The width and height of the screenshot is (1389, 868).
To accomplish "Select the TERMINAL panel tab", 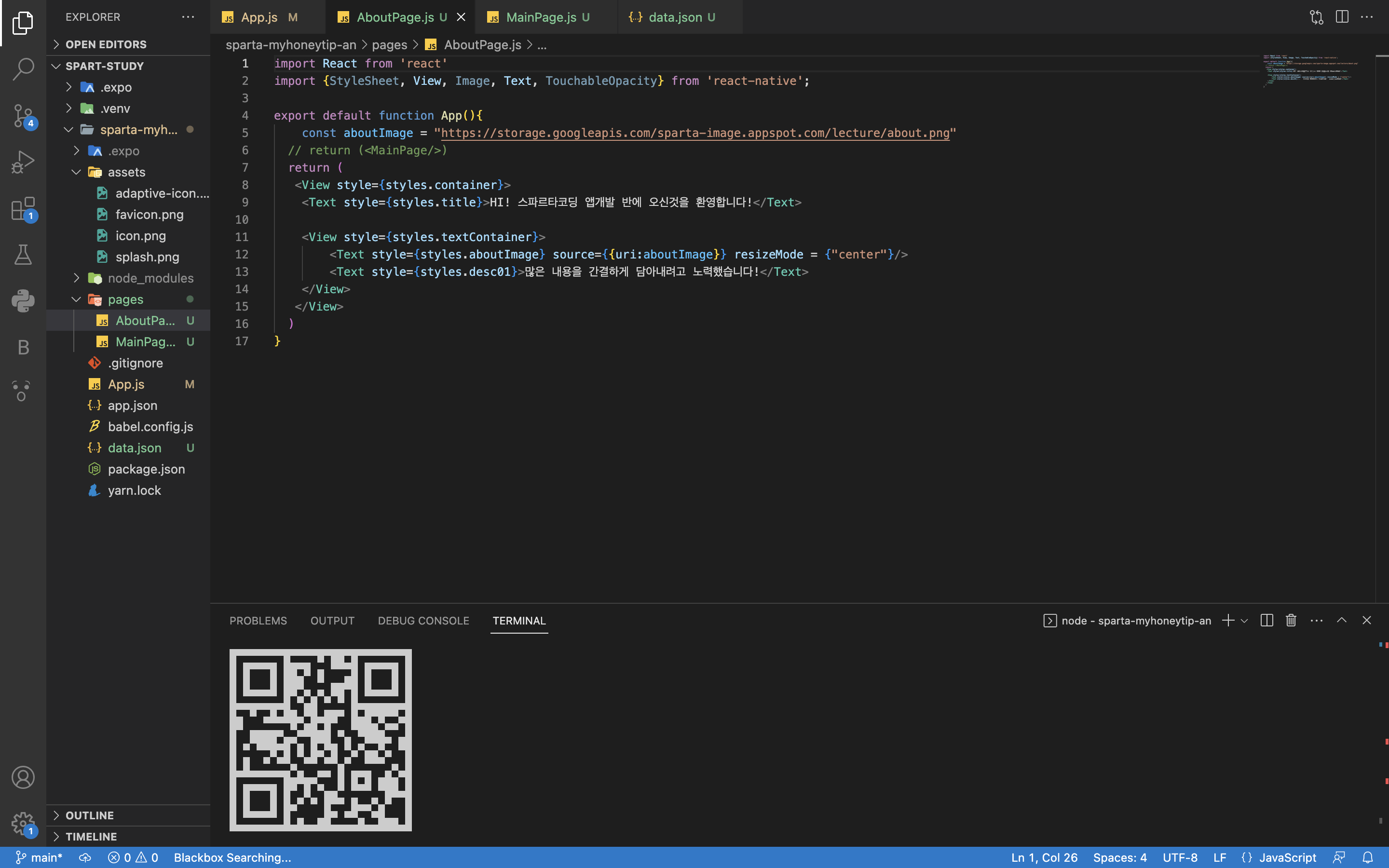I will click(x=519, y=621).
